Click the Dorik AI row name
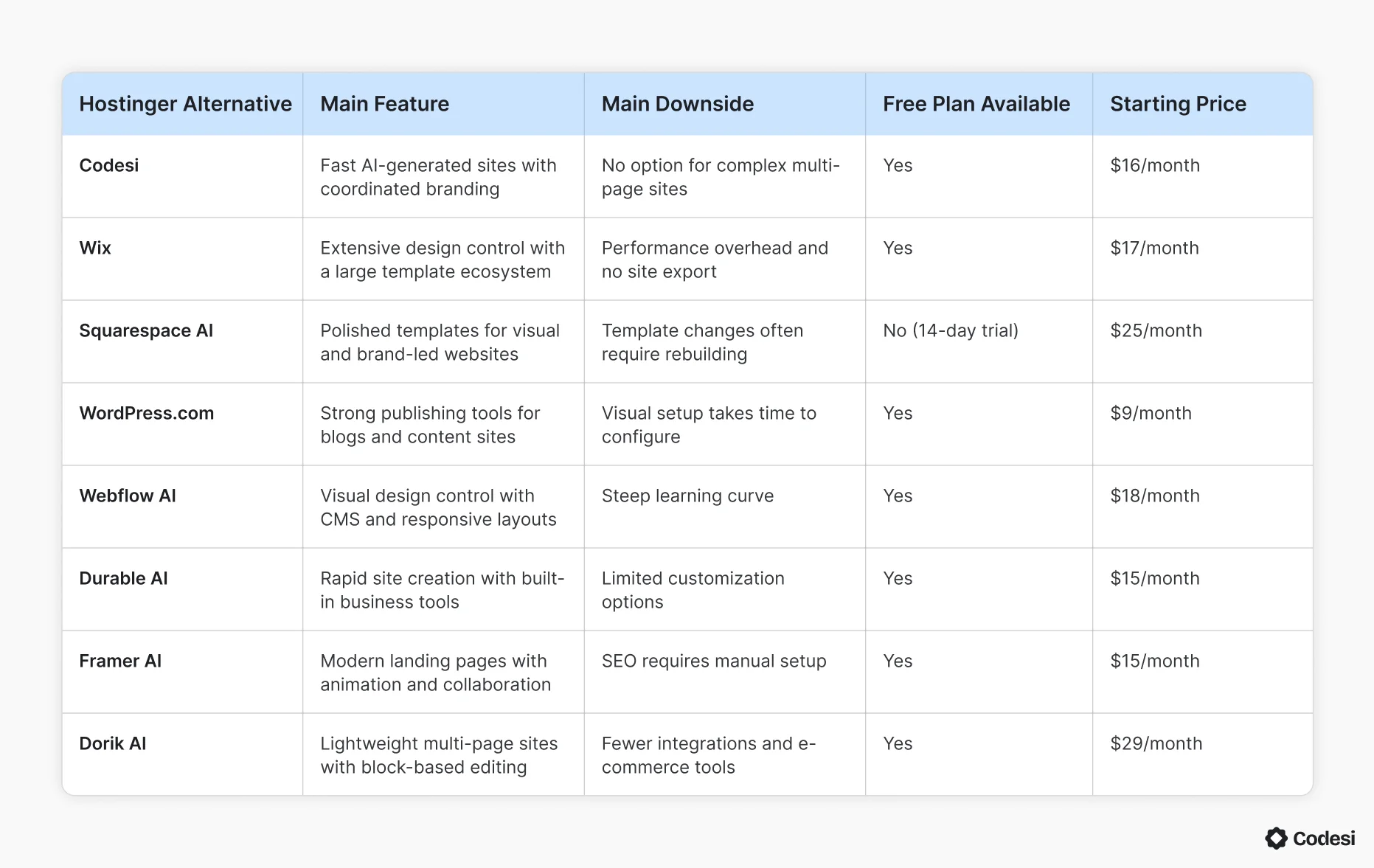Image resolution: width=1374 pixels, height=868 pixels. tap(113, 743)
